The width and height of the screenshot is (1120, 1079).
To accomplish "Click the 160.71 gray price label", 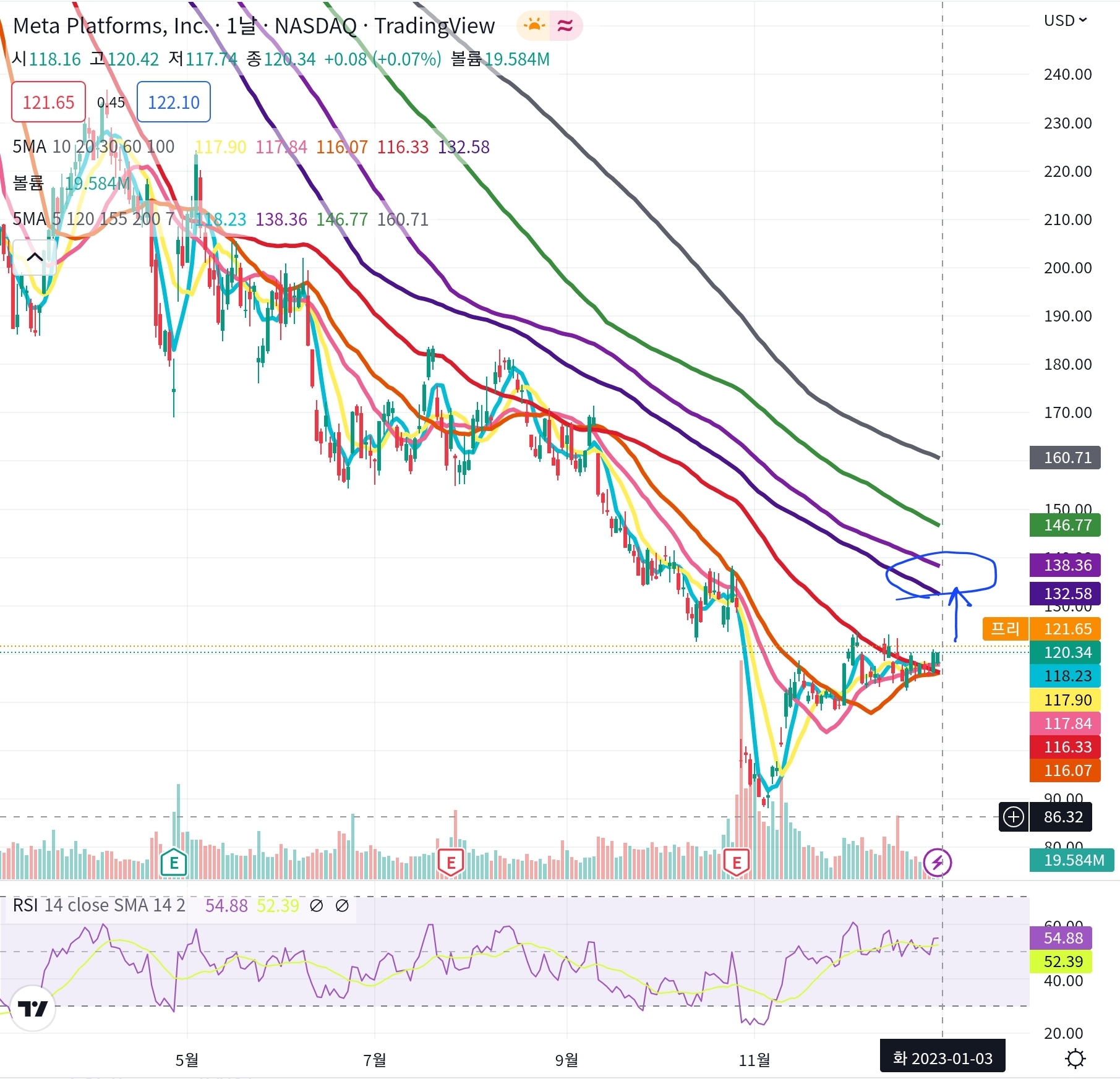I will coord(1066,458).
